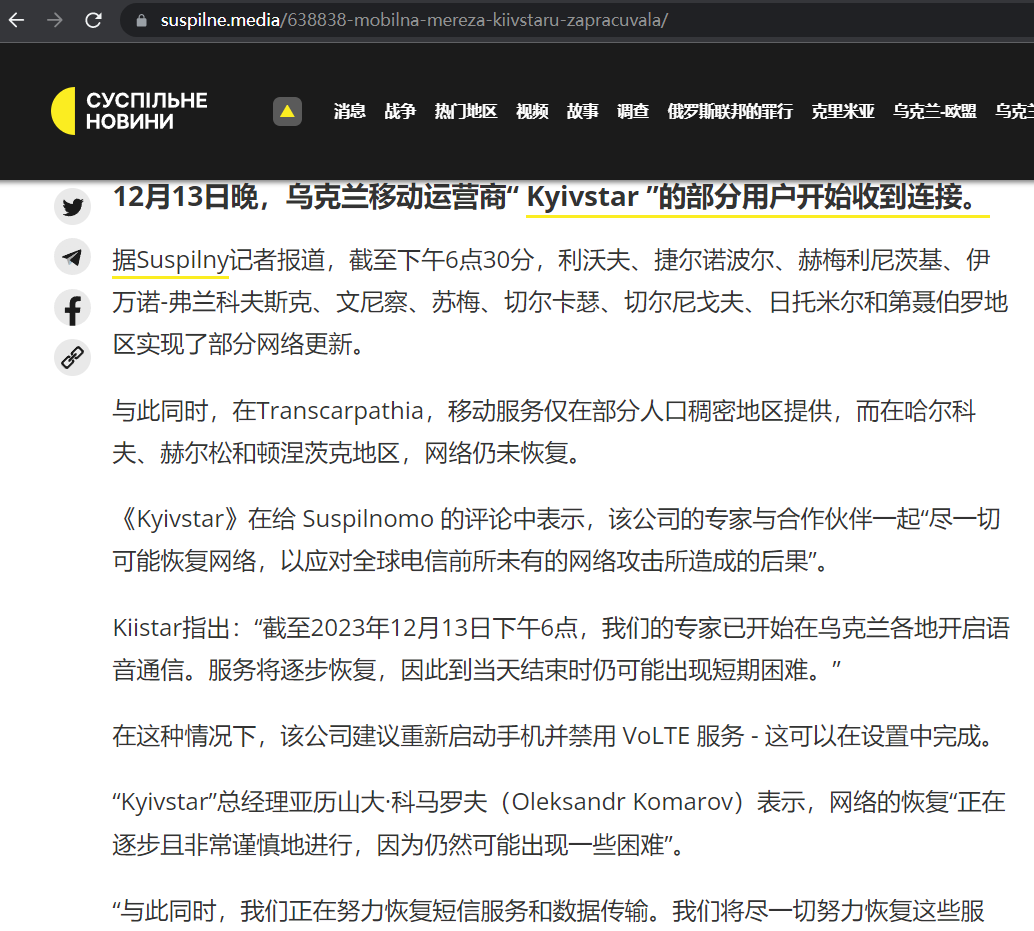Click the text 与此同时，在Transcarpathia
The image size is (1034, 931).
(268, 411)
